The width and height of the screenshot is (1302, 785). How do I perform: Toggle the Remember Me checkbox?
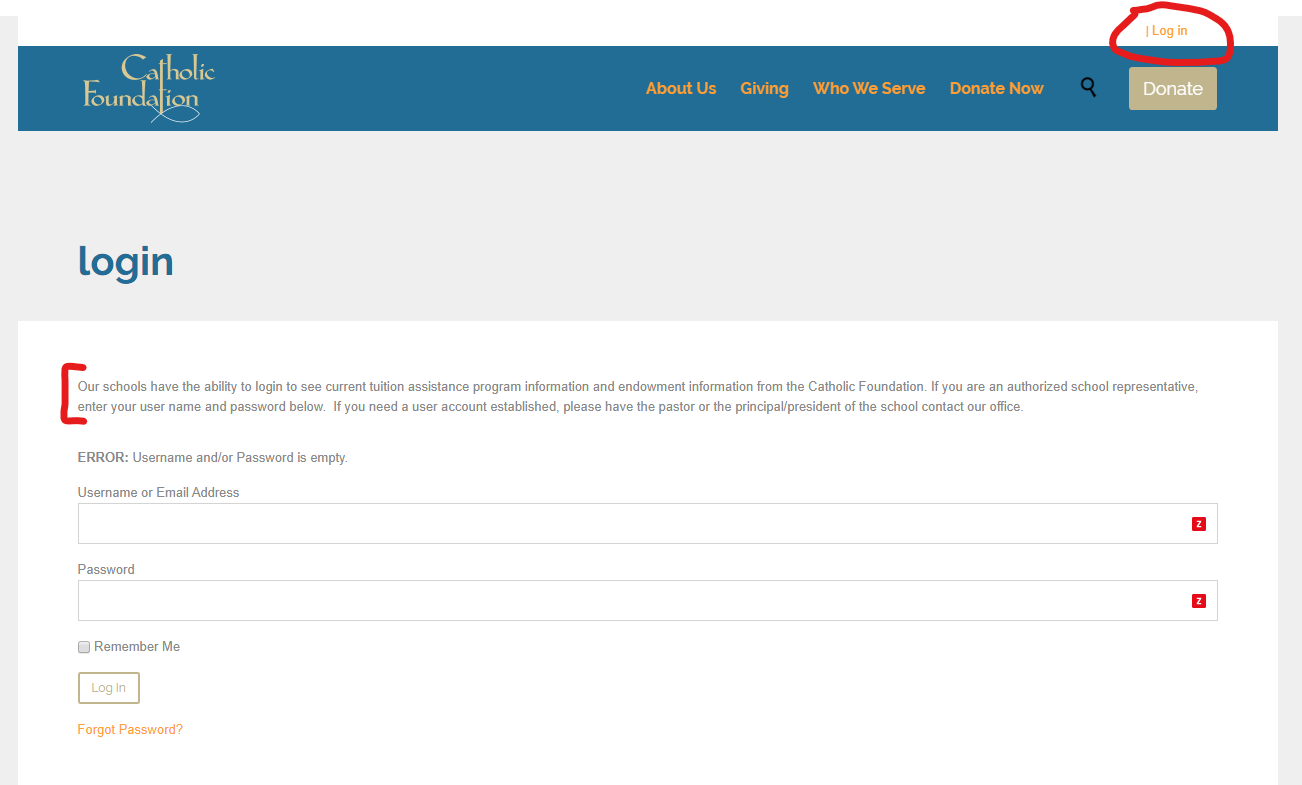coord(84,647)
